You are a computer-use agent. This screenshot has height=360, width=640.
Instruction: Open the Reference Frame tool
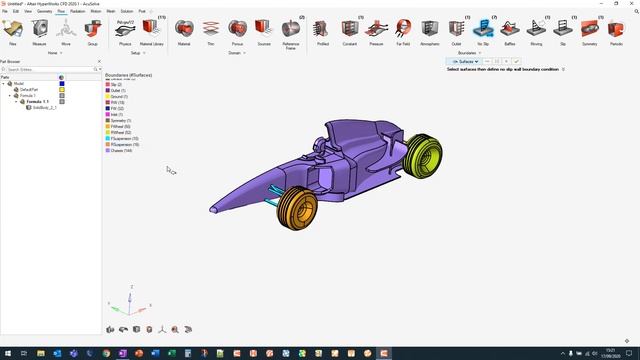[x=291, y=33]
